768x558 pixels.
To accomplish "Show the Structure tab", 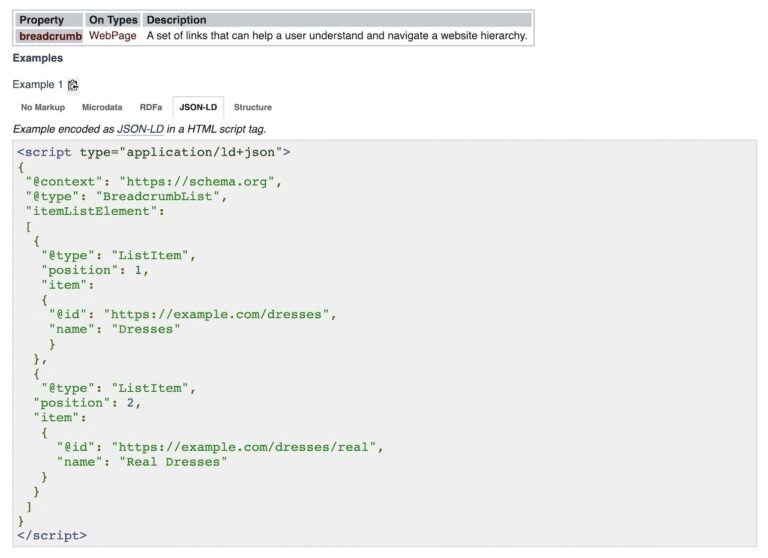I will tap(252, 107).
